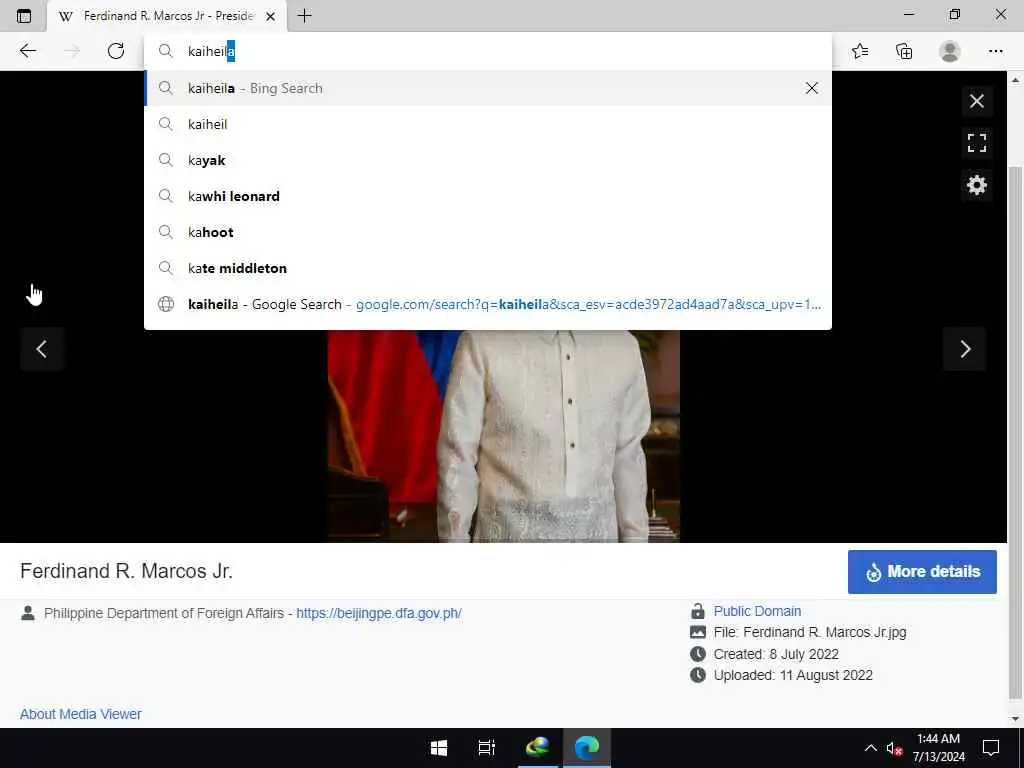This screenshot has height=768, width=1024.
Task: Close the Ferdinand R. Marcos Jr tab
Action: click(x=270, y=16)
